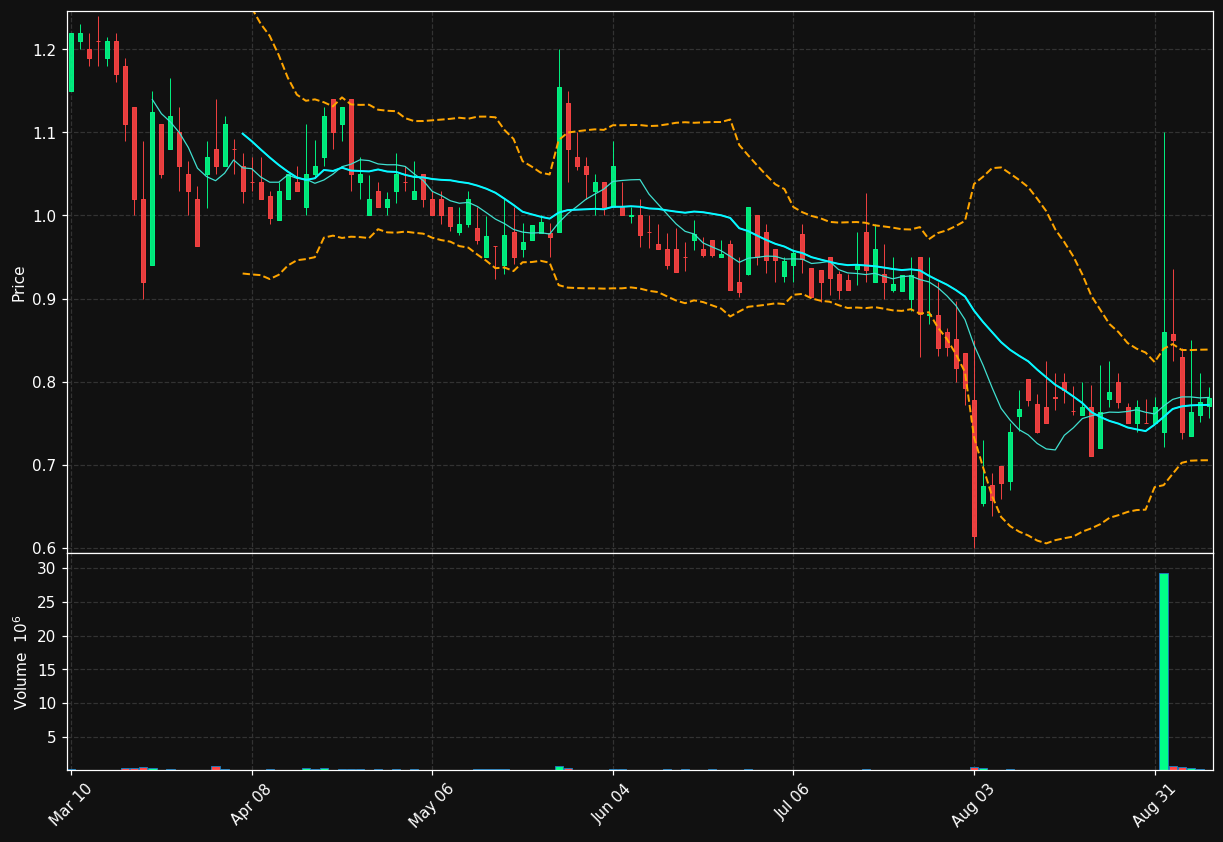Click the 'Jul 06' date label
The height and width of the screenshot is (842, 1223).
[793, 804]
